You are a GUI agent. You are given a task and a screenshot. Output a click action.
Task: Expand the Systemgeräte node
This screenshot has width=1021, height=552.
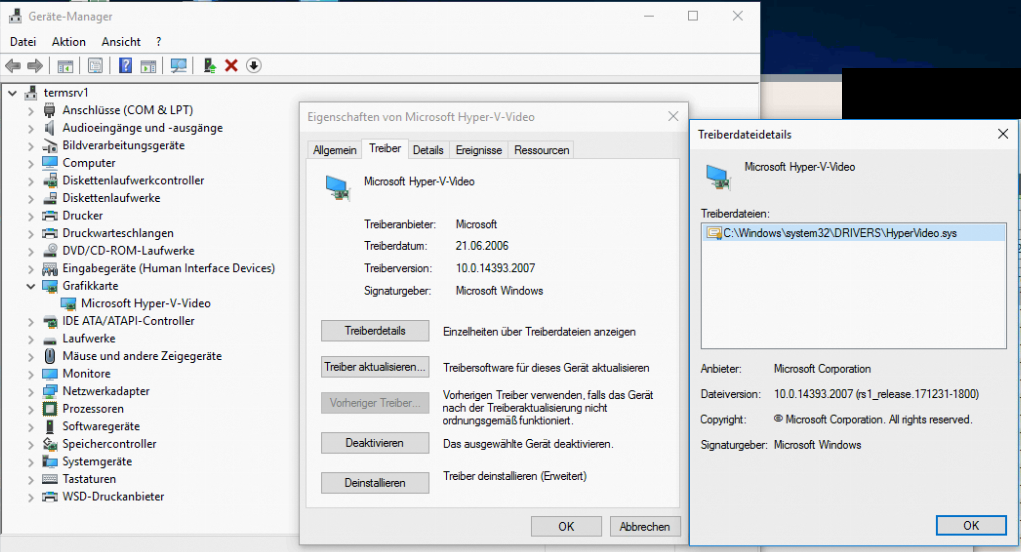pos(31,462)
